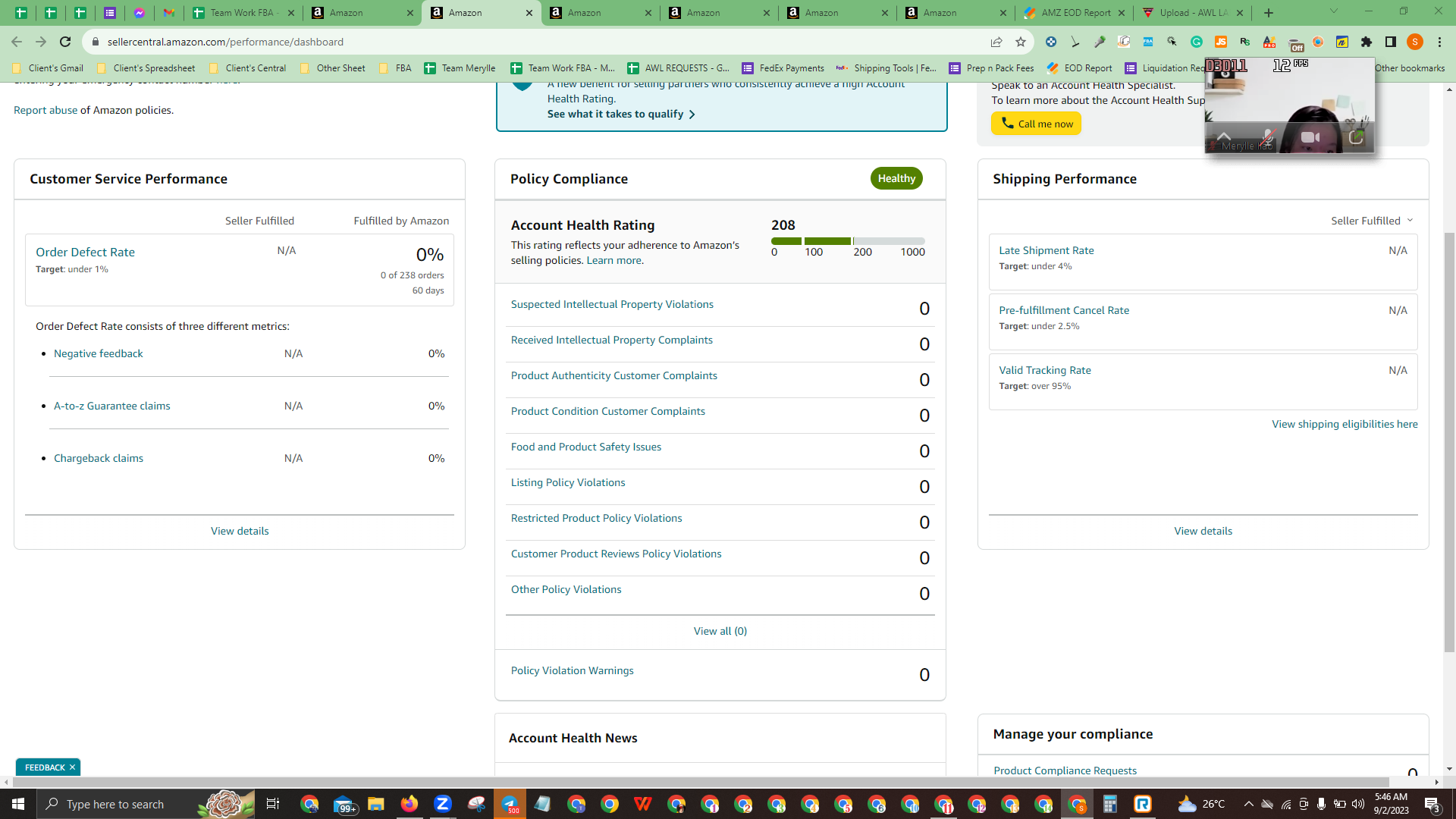Open the Client's Gmail bookmark
This screenshot has width=1456, height=819.
(x=48, y=68)
